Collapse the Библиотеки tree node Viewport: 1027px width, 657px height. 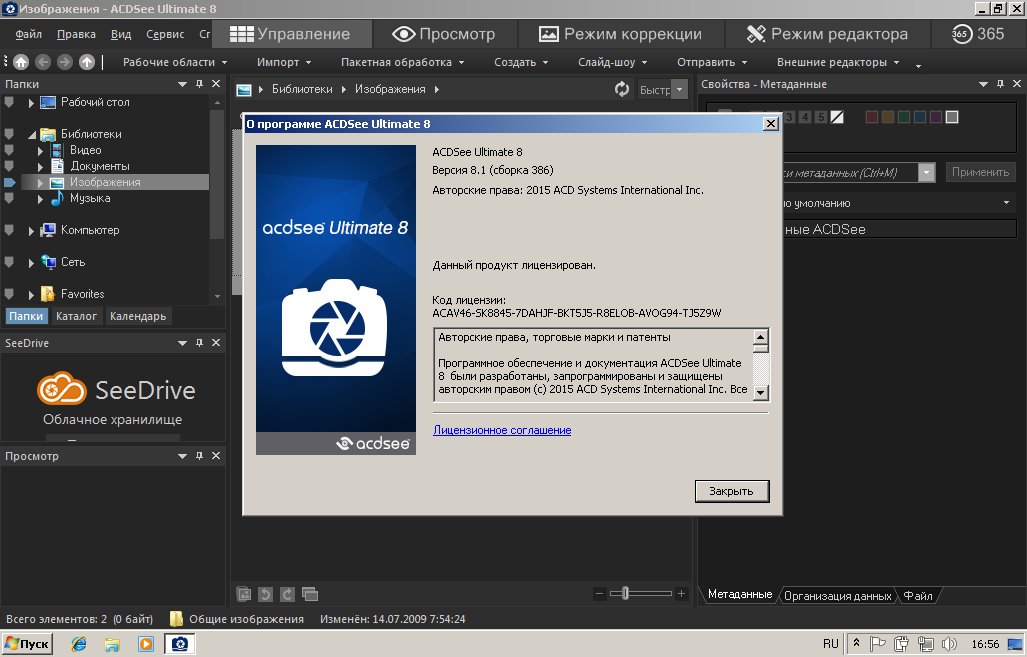[x=31, y=134]
